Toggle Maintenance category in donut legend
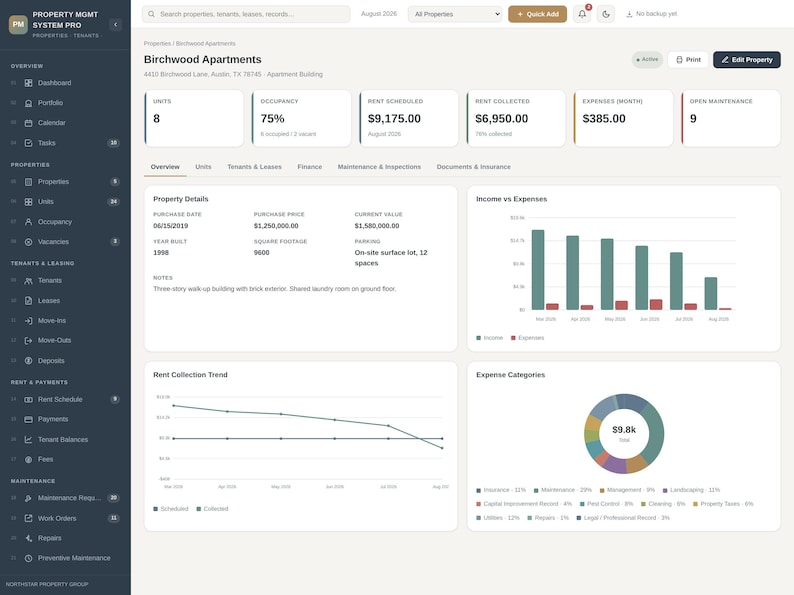The width and height of the screenshot is (794, 595). click(563, 490)
